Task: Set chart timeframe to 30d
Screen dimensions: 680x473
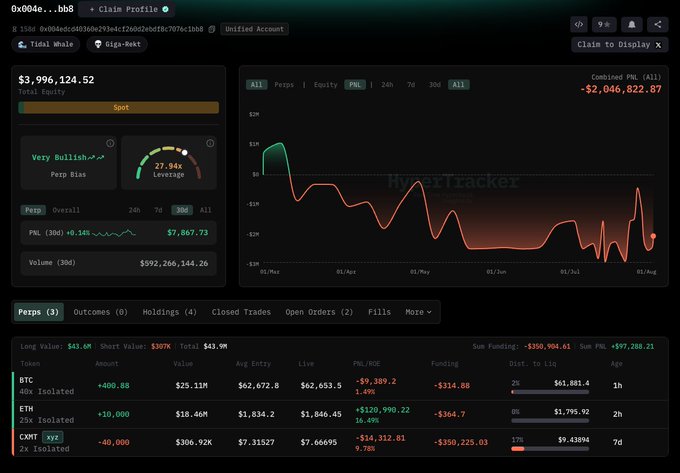Action: (x=435, y=85)
